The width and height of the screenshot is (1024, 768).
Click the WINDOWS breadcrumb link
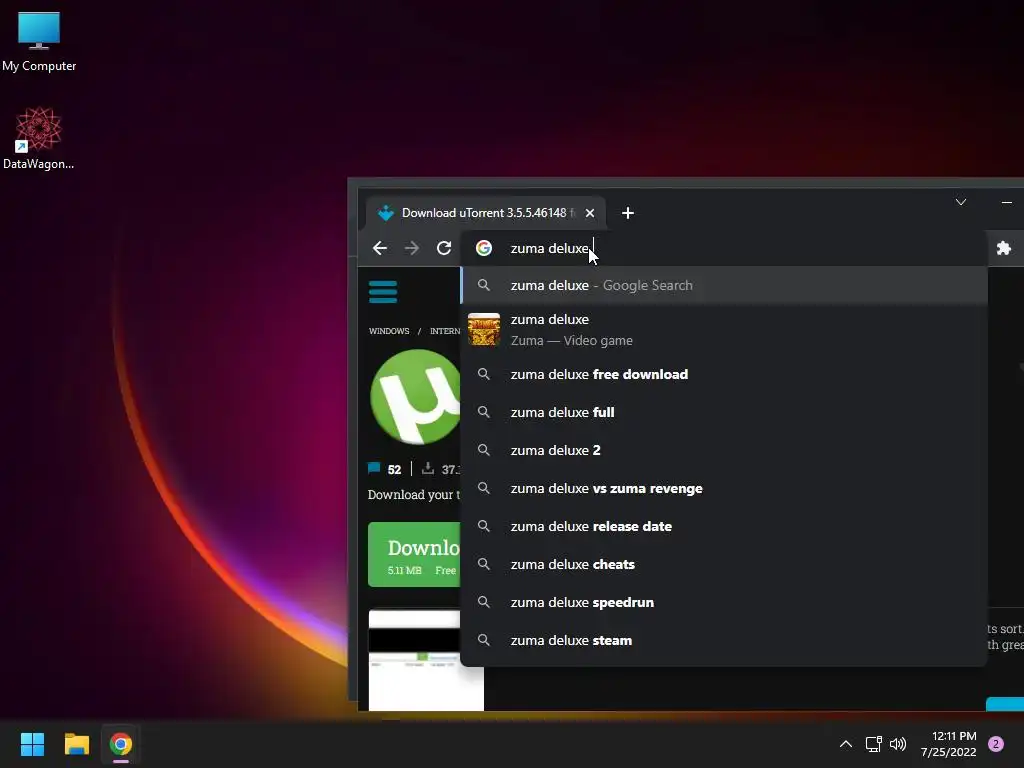pyautogui.click(x=389, y=331)
